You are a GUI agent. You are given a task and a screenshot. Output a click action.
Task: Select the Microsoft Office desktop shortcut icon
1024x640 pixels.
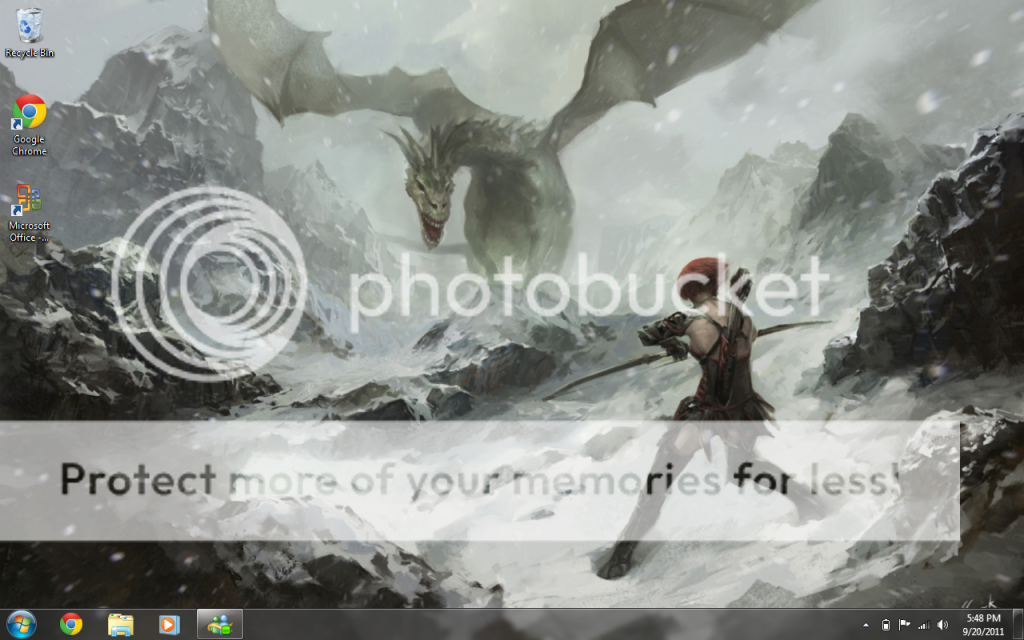29,200
